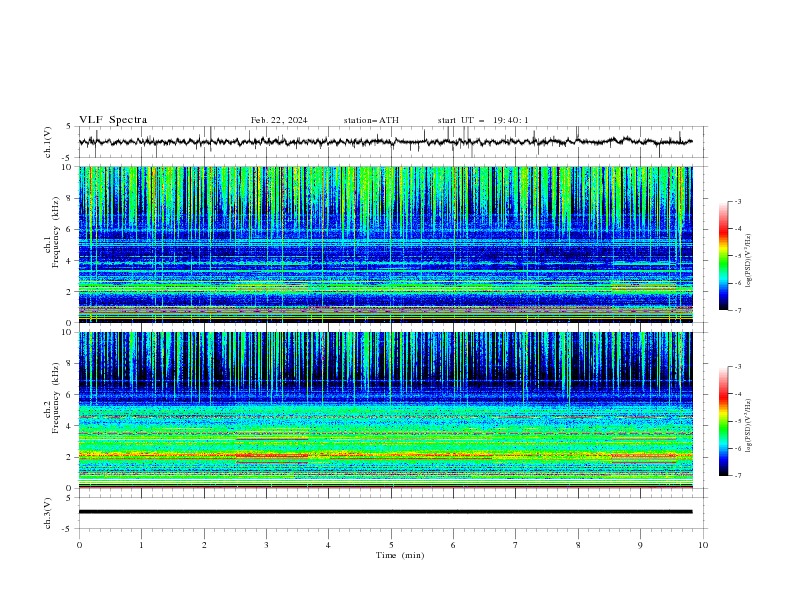The height and width of the screenshot is (612, 792).
Task: Click the time-axis tick label "6"
Action: (453, 545)
